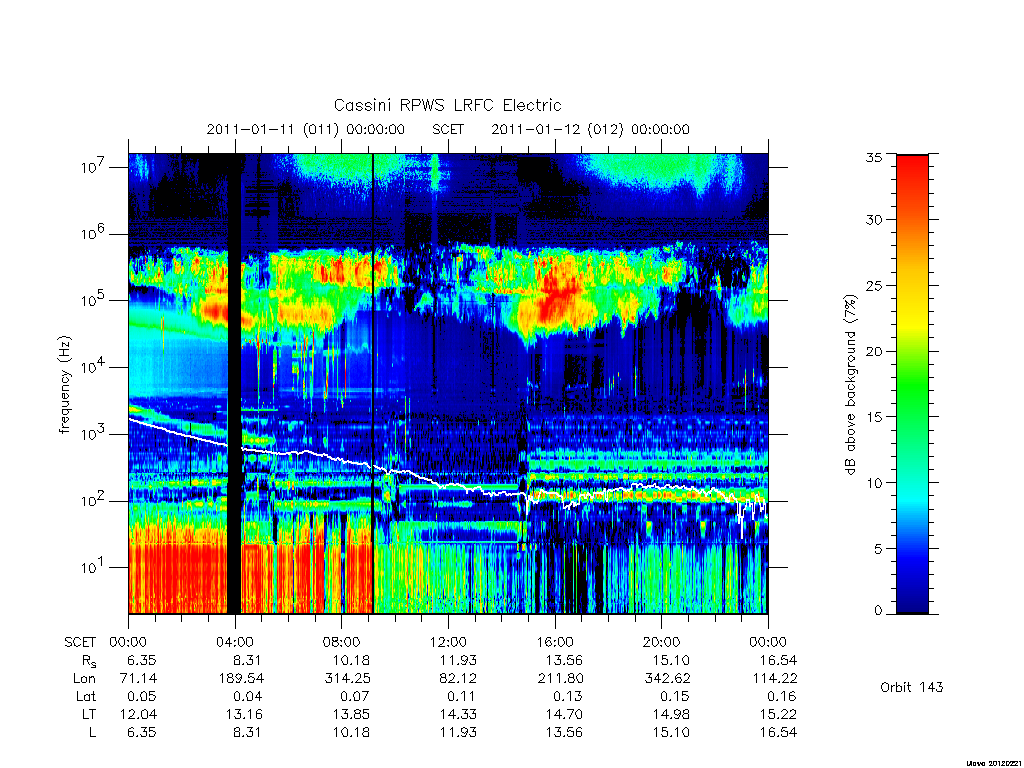Click the plot title 'Cassini RPWS LRFC Electric'
1024x768 pixels.
tap(447, 105)
